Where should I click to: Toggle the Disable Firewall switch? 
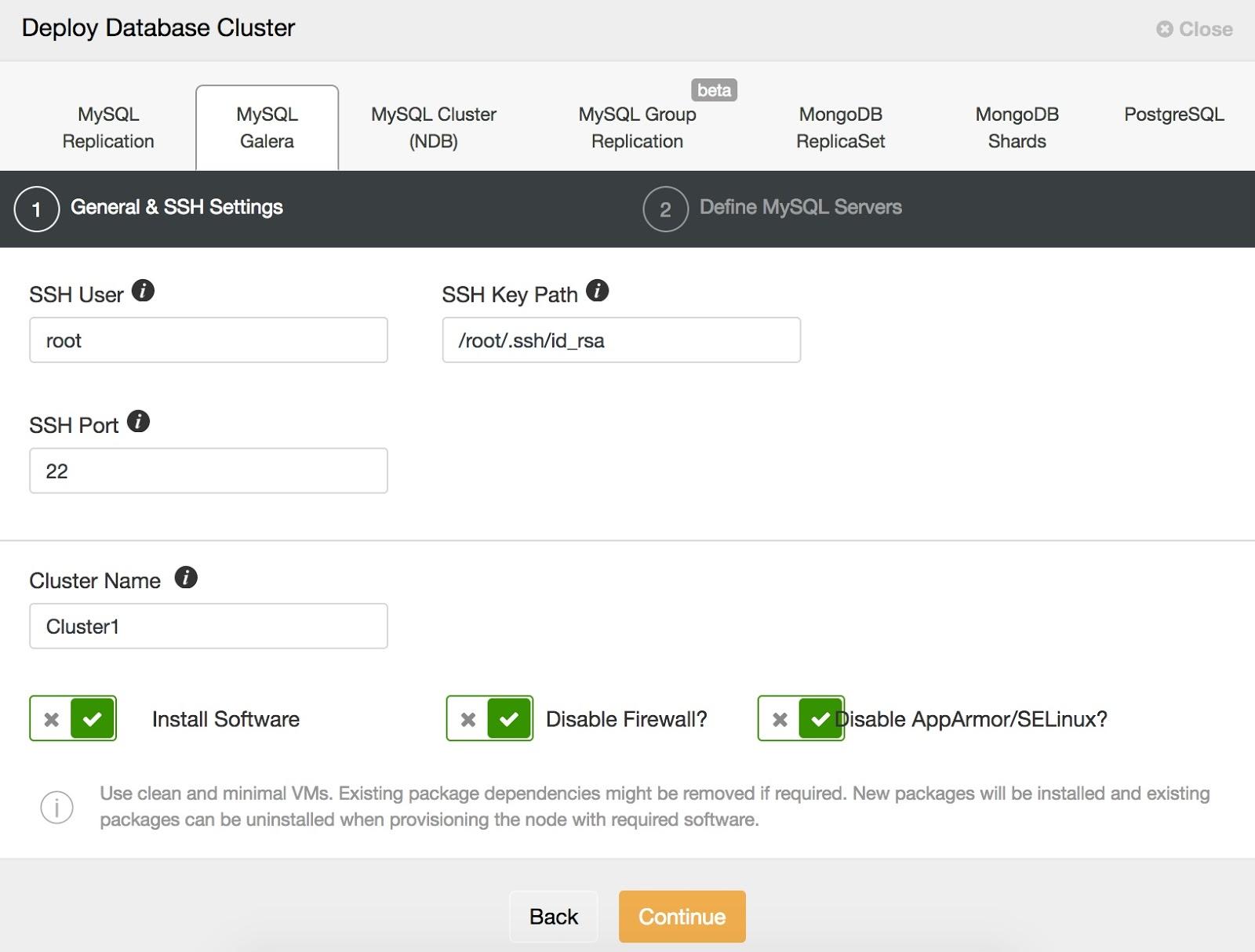point(489,718)
